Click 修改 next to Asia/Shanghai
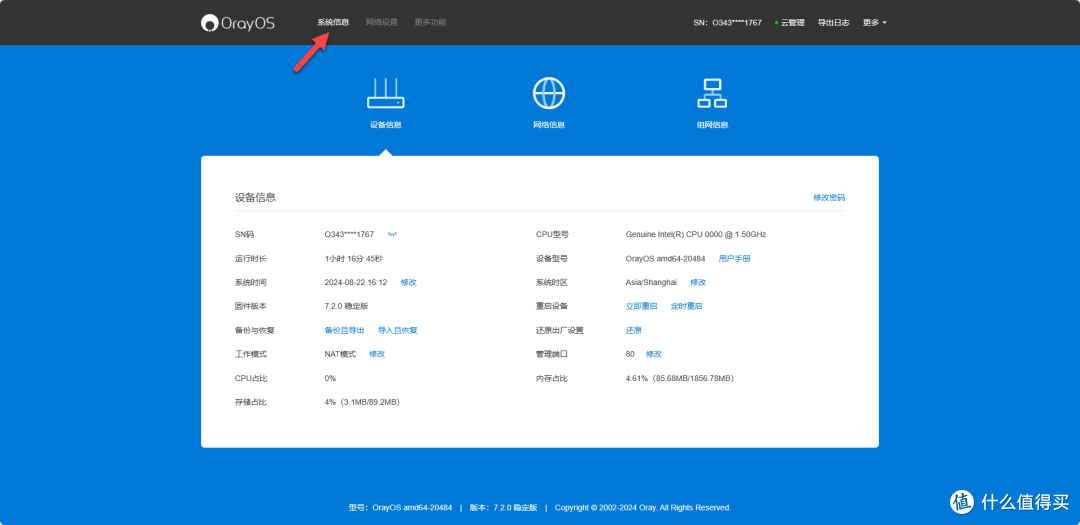Screen dimensions: 1080x525 click(x=698, y=282)
